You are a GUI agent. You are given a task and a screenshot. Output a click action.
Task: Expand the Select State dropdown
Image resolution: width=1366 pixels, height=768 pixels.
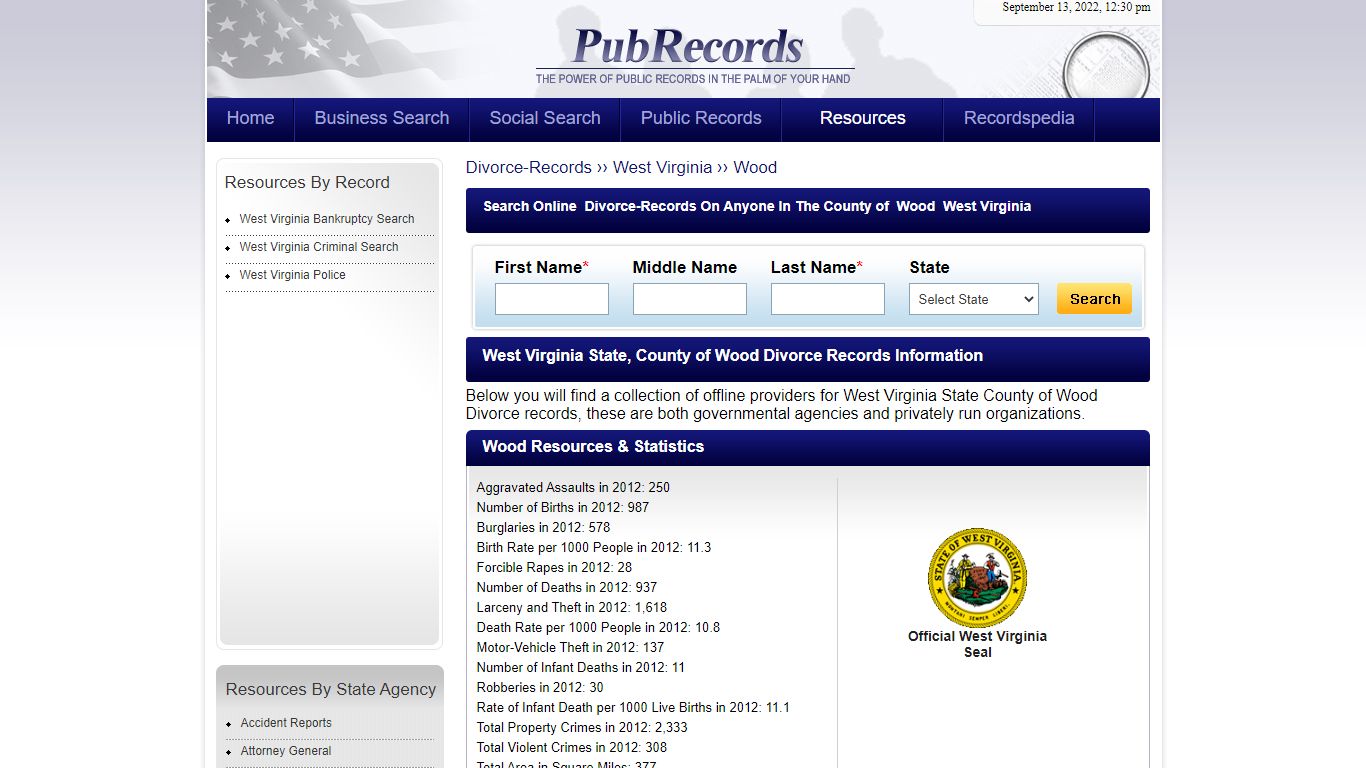[x=974, y=299]
